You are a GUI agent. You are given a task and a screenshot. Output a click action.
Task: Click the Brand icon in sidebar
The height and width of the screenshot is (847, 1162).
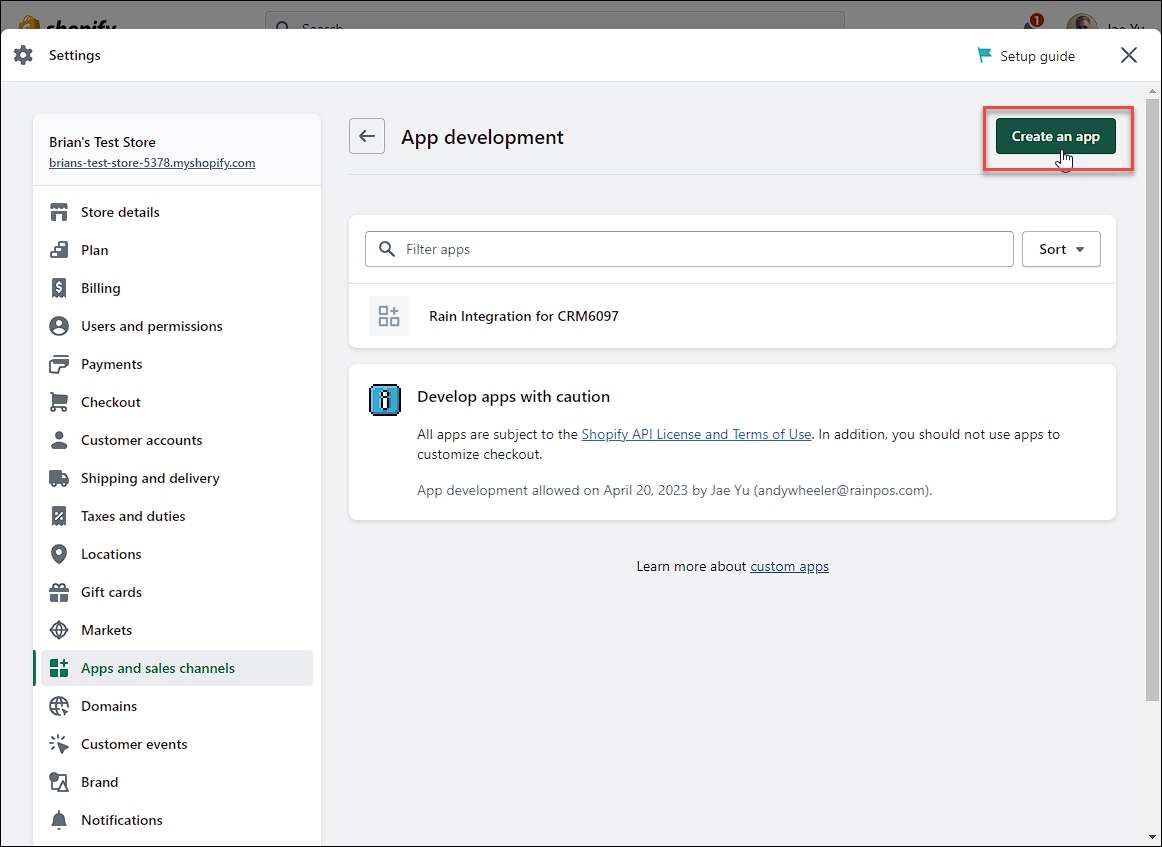point(59,782)
